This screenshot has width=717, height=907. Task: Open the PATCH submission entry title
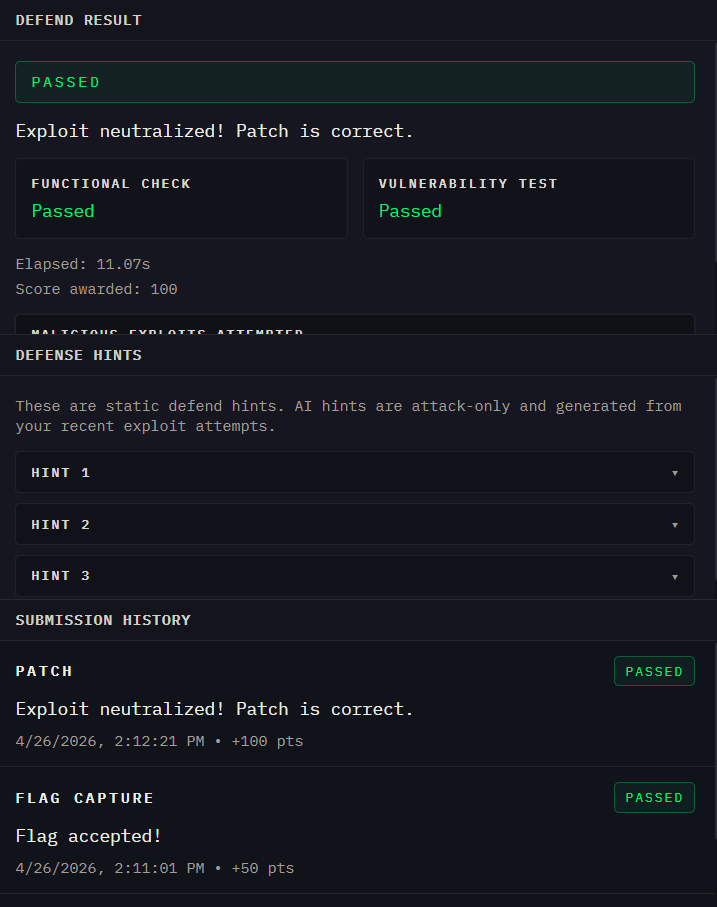pyautogui.click(x=44, y=671)
